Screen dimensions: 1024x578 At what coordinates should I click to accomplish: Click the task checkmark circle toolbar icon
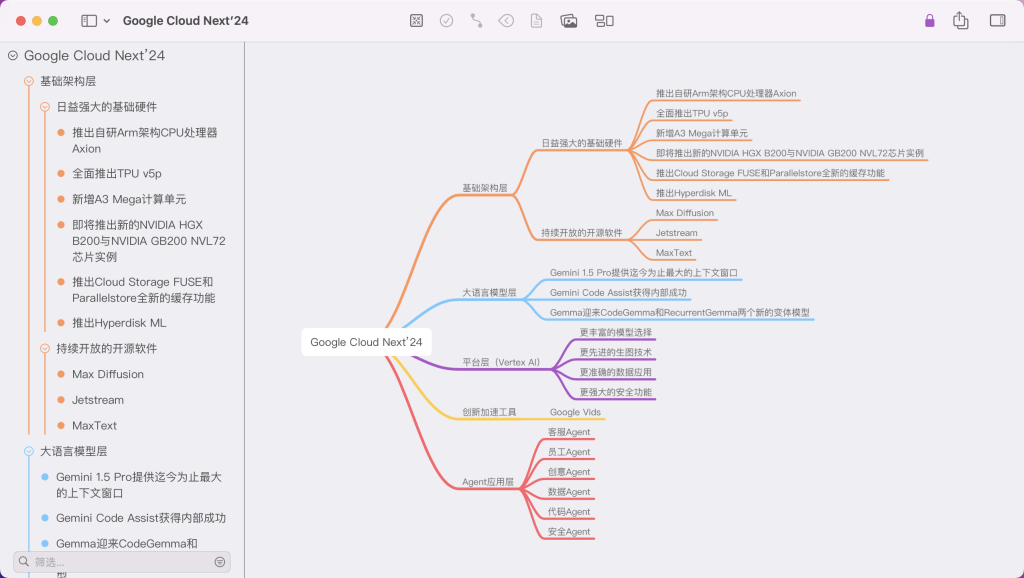[x=447, y=21]
